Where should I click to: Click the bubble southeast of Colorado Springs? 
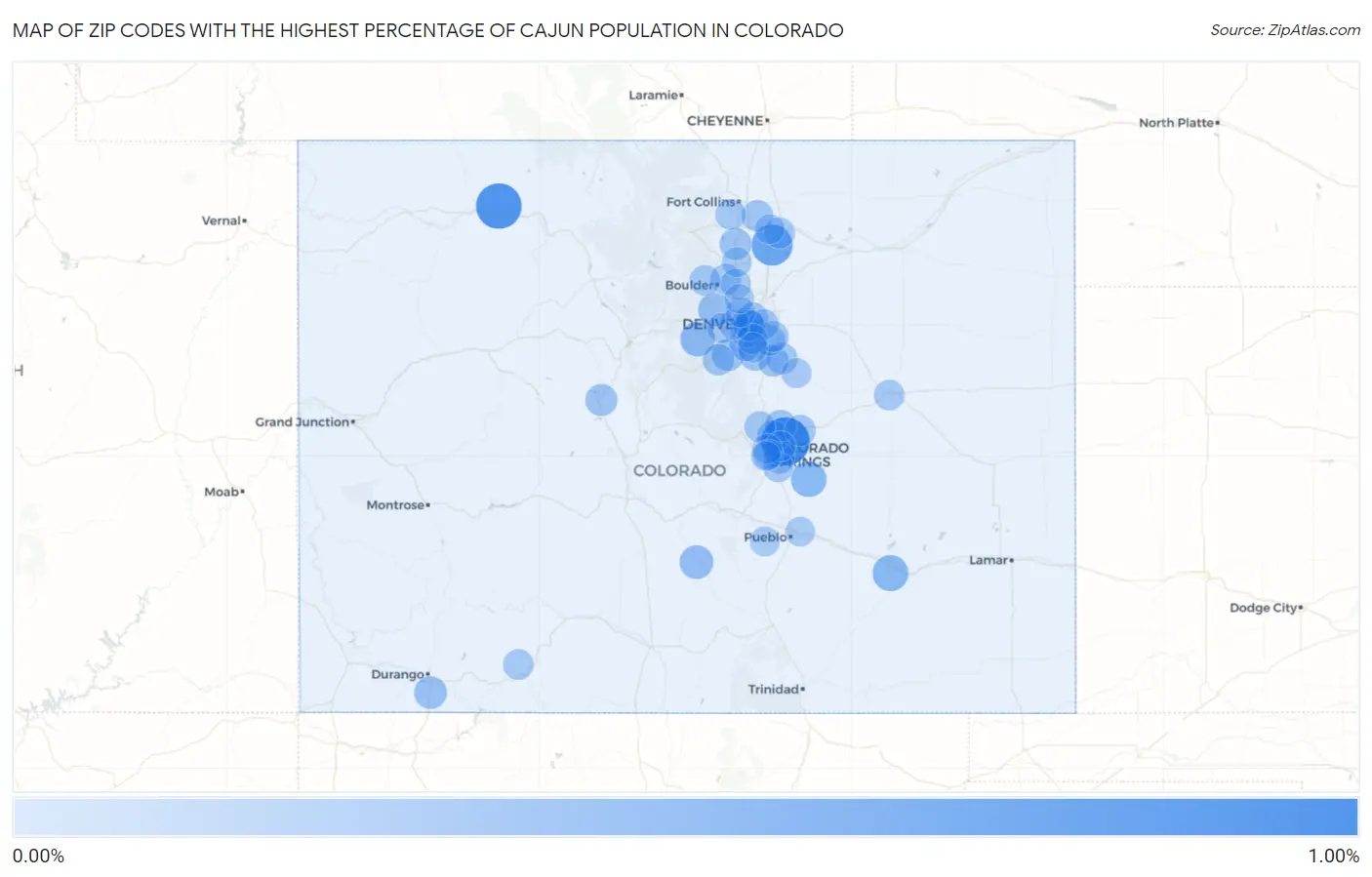point(808,479)
